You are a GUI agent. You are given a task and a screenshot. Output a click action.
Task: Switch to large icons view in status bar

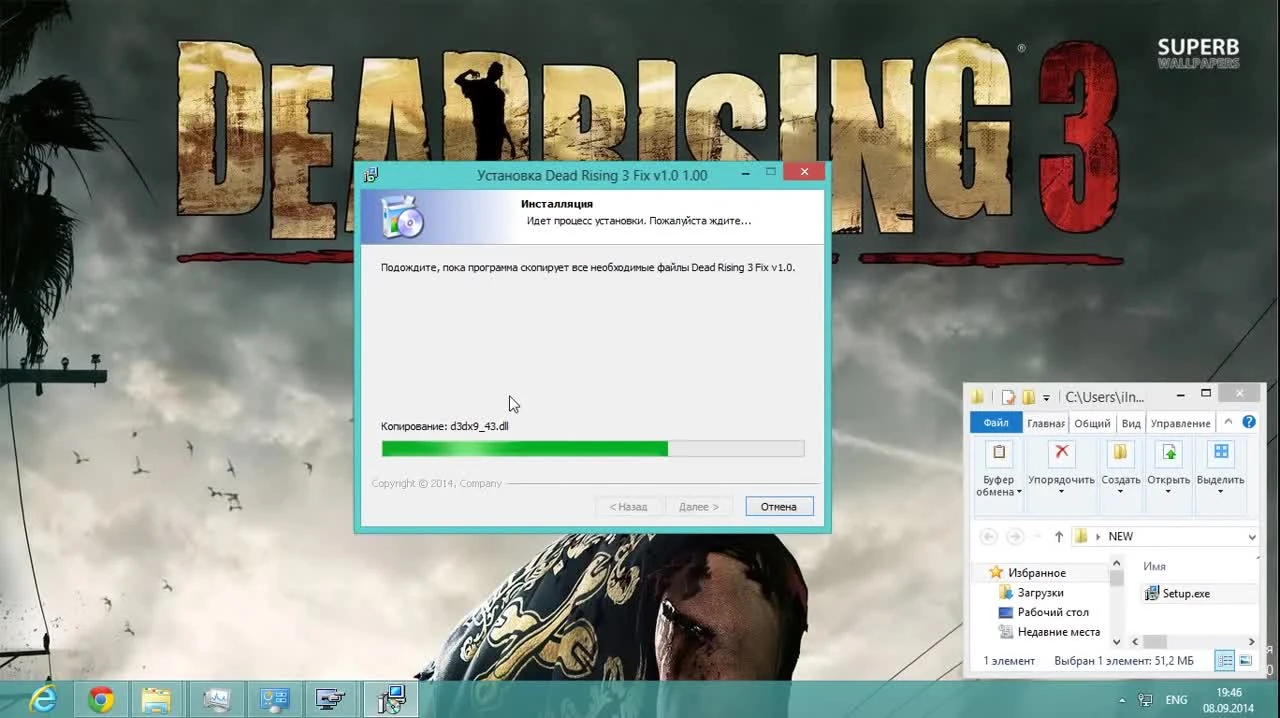click(1246, 658)
